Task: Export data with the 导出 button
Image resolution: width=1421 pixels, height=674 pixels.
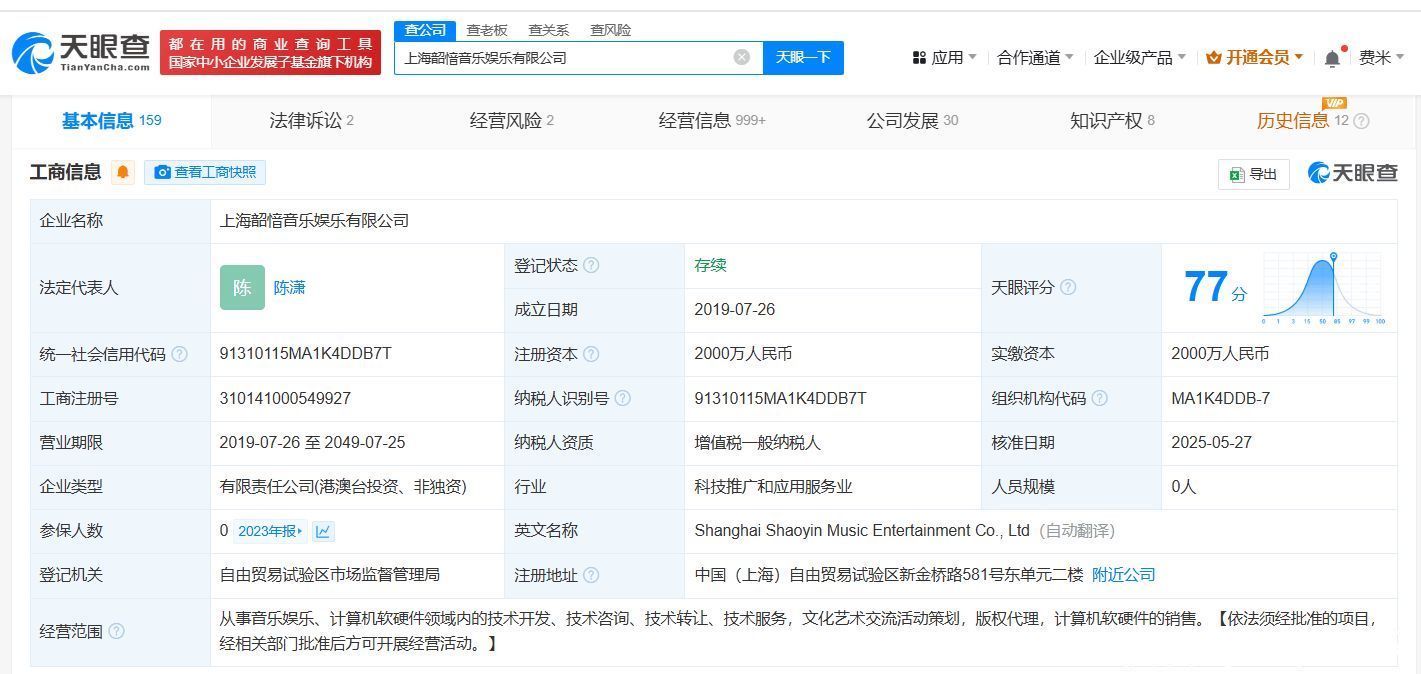Action: [x=1254, y=174]
